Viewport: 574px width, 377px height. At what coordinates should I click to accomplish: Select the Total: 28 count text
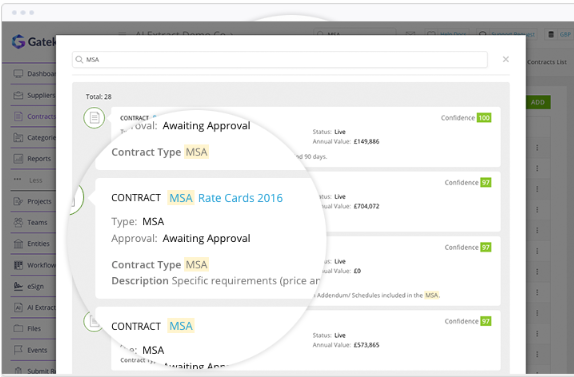click(98, 97)
